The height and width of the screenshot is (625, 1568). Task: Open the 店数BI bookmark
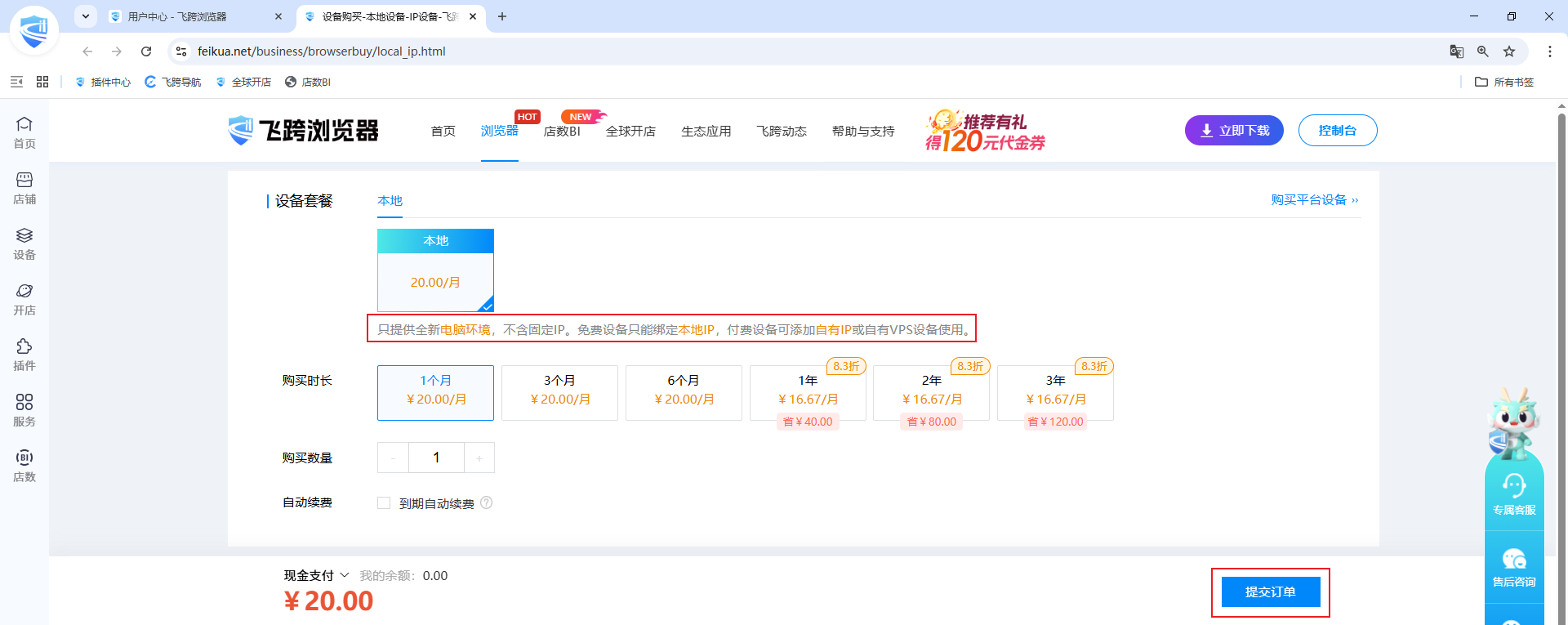[308, 82]
